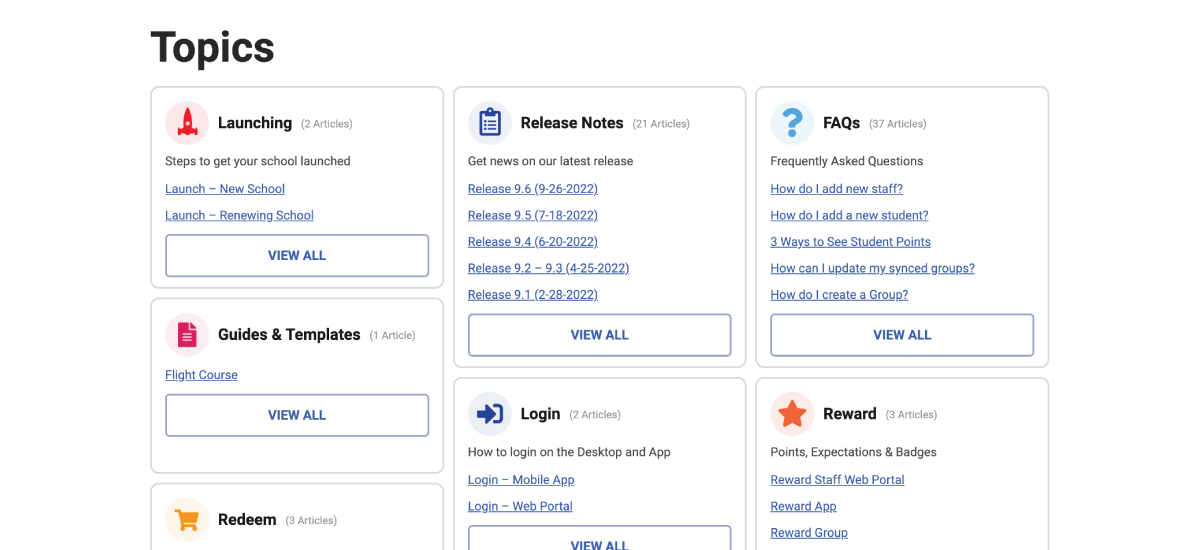Open the Reward Staff Web Portal link
Viewport: 1200px width, 550px height.
coord(837,480)
